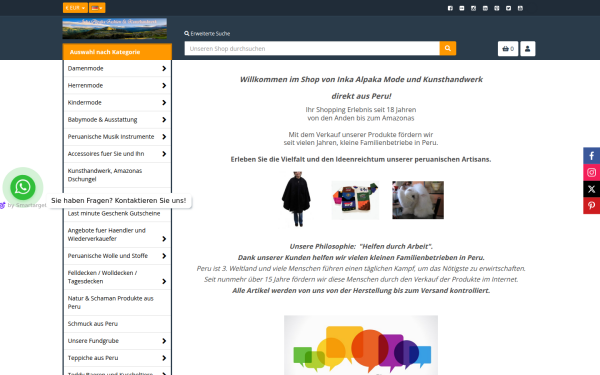Open Schmuck aus Peru category
This screenshot has width=600, height=375.
click(x=93, y=324)
